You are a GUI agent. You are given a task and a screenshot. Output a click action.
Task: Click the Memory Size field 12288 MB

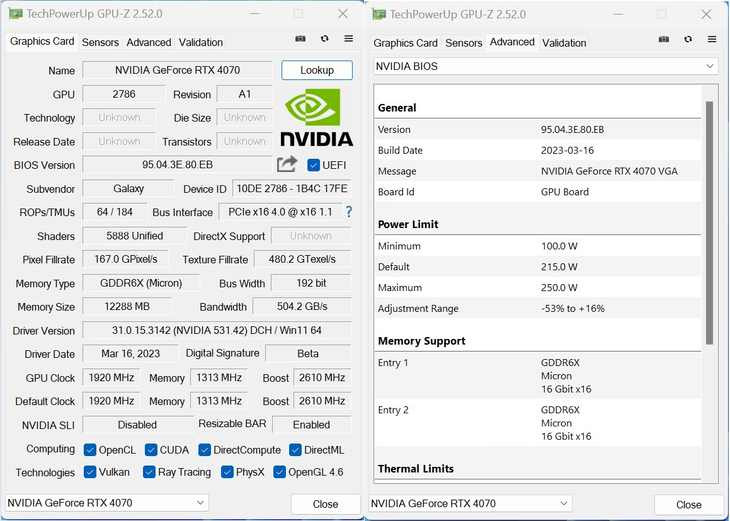coord(127,306)
